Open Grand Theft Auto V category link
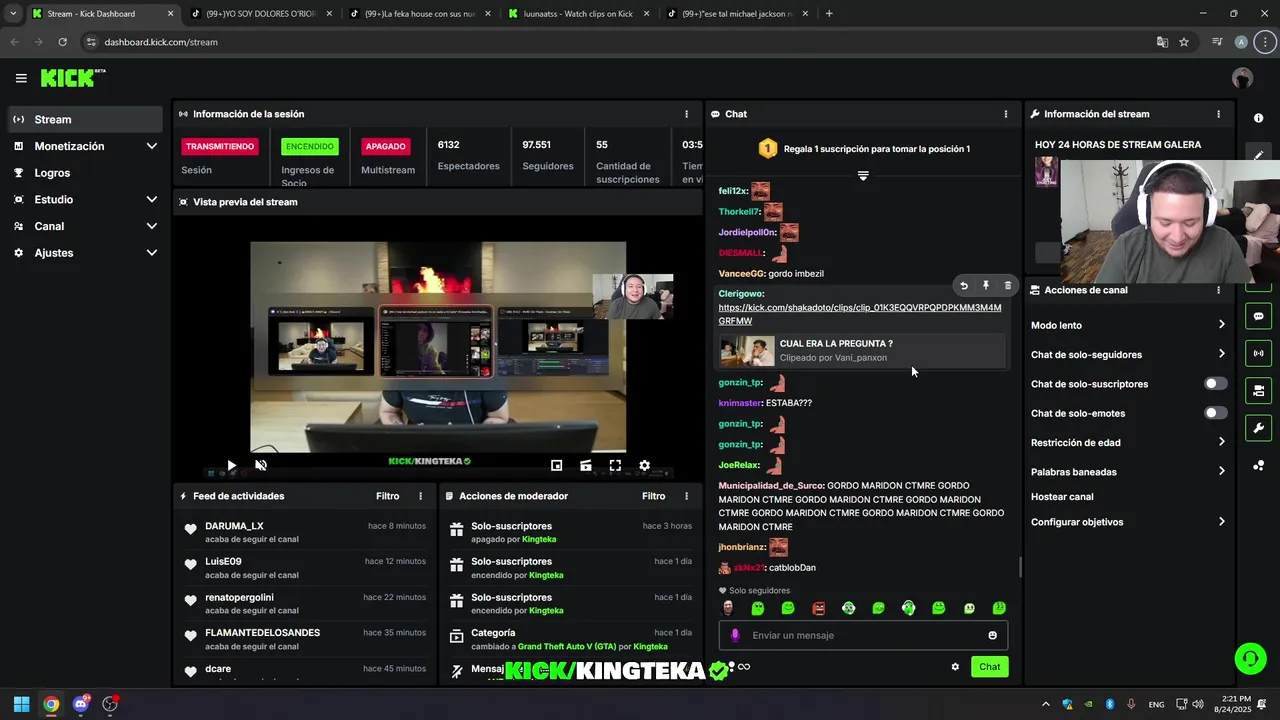 click(566, 647)
